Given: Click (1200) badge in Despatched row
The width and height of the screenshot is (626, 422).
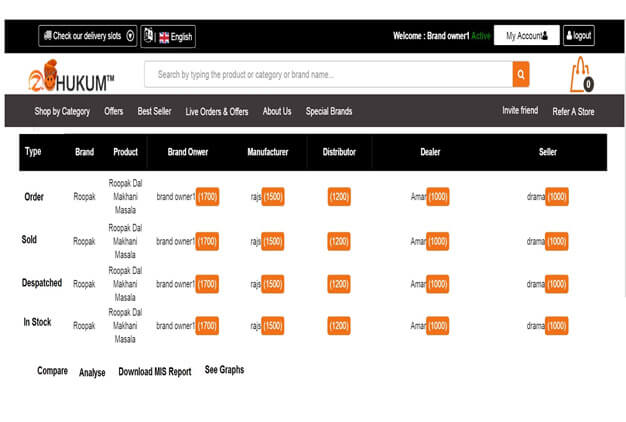Looking at the screenshot, I should tap(339, 284).
